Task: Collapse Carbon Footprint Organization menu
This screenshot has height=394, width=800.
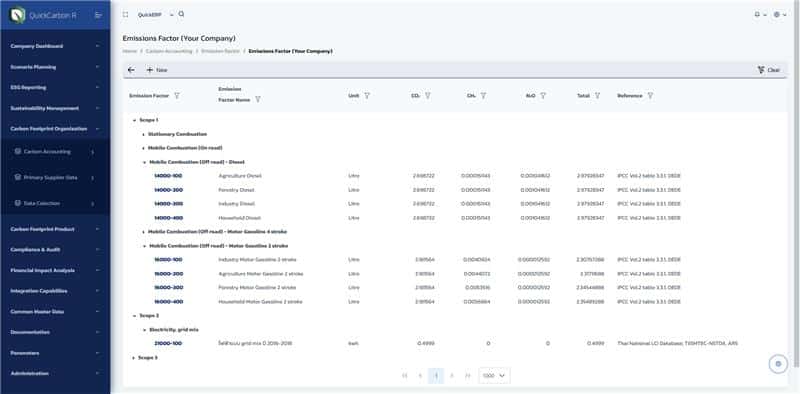Action: (55, 129)
